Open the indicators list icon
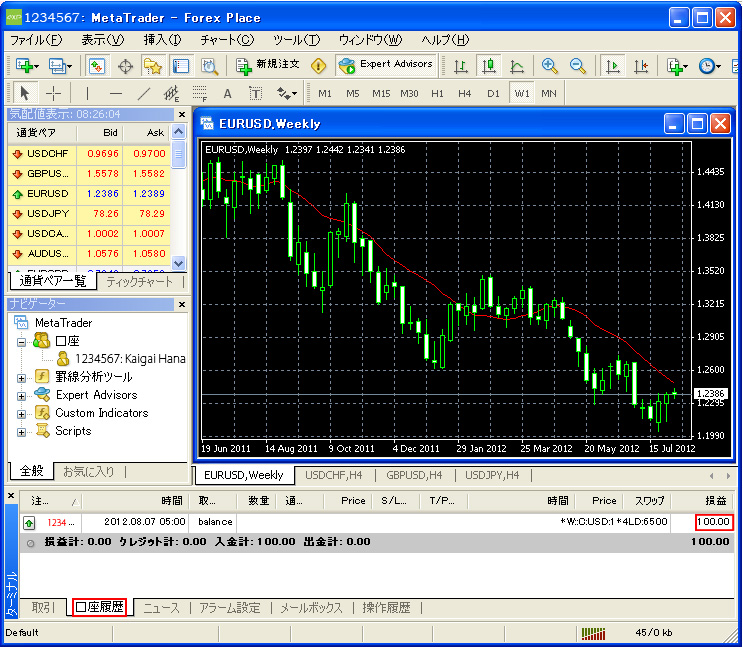The image size is (743, 647). tap(675, 66)
